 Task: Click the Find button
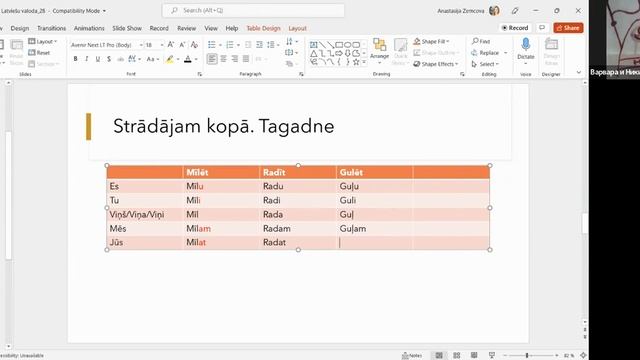(481, 41)
